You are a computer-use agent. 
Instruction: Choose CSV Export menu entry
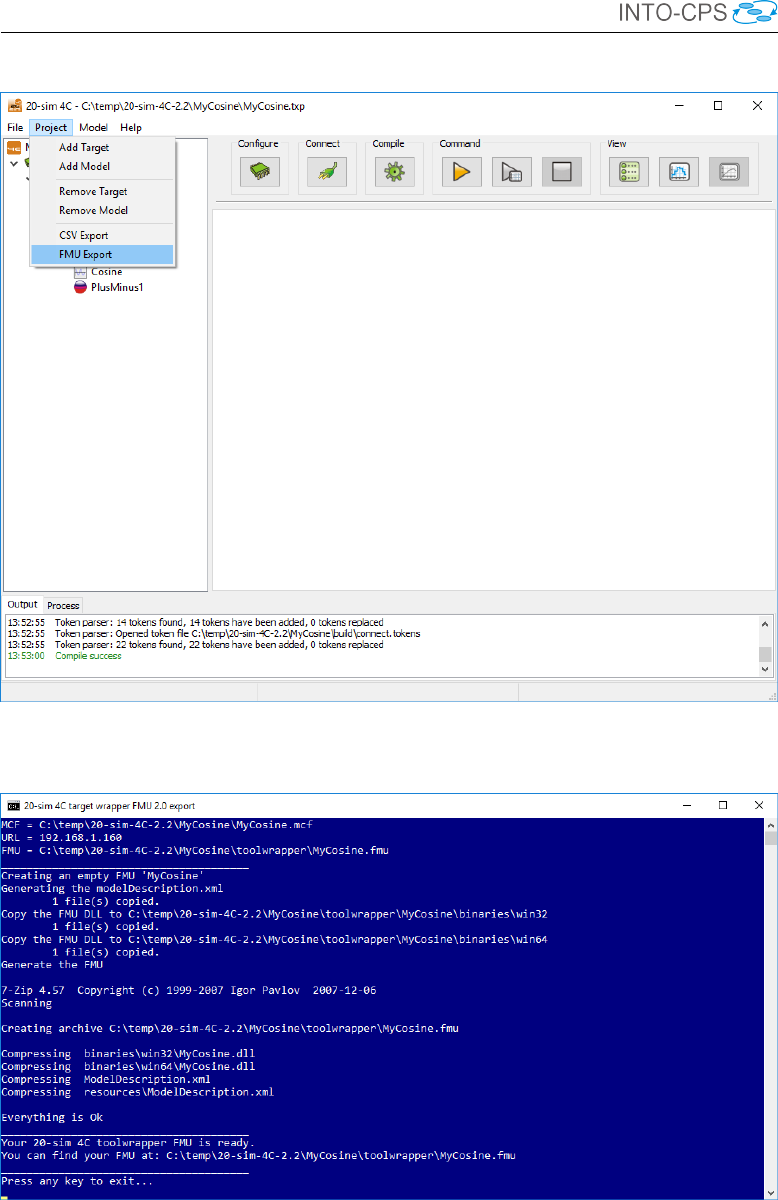pyautogui.click(x=102, y=235)
